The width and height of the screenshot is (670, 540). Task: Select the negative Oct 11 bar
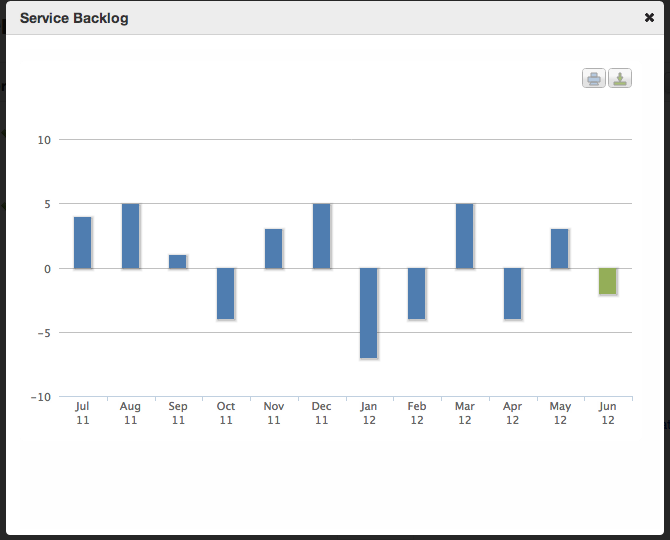click(225, 293)
